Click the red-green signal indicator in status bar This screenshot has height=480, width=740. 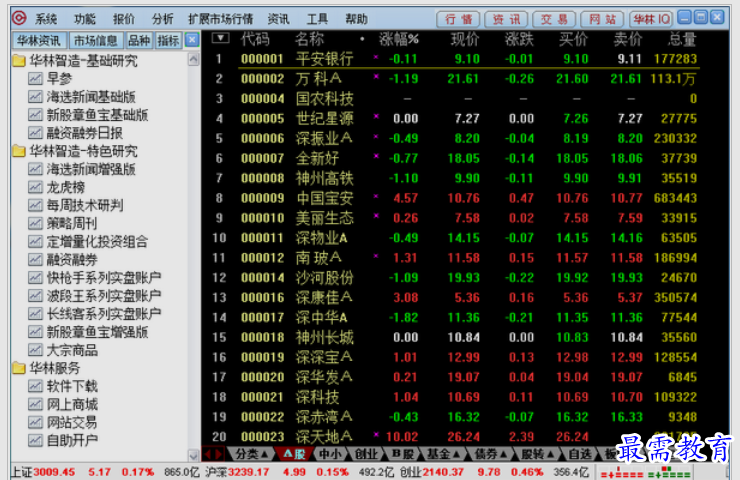645,472
